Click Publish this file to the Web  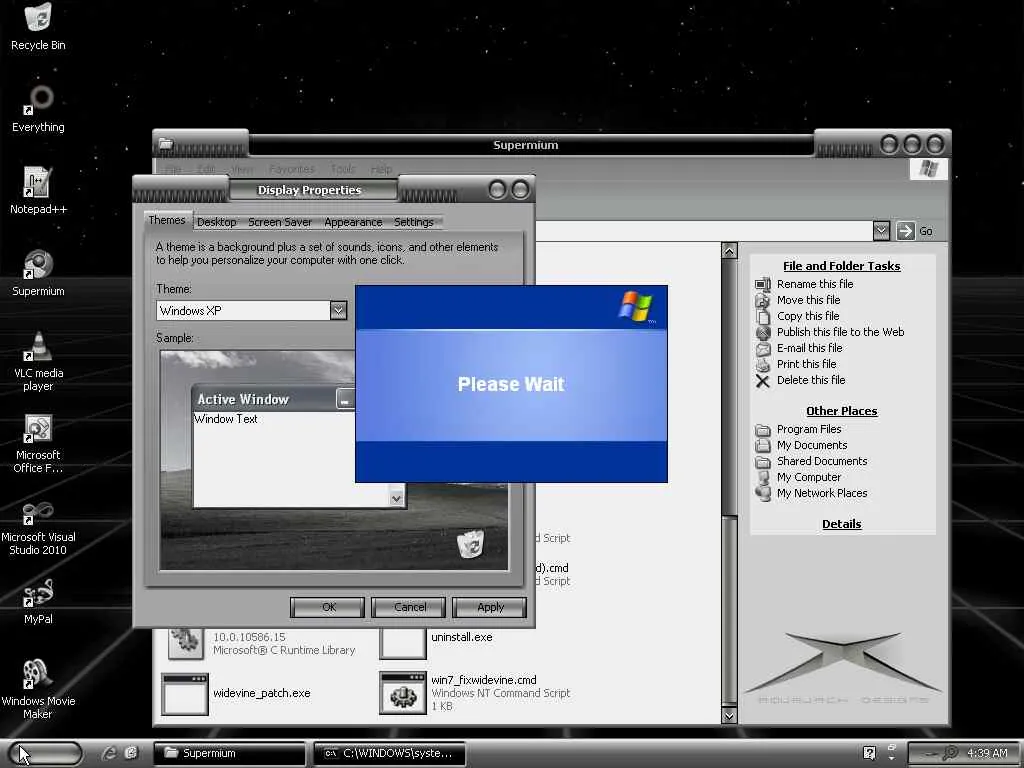[840, 332]
